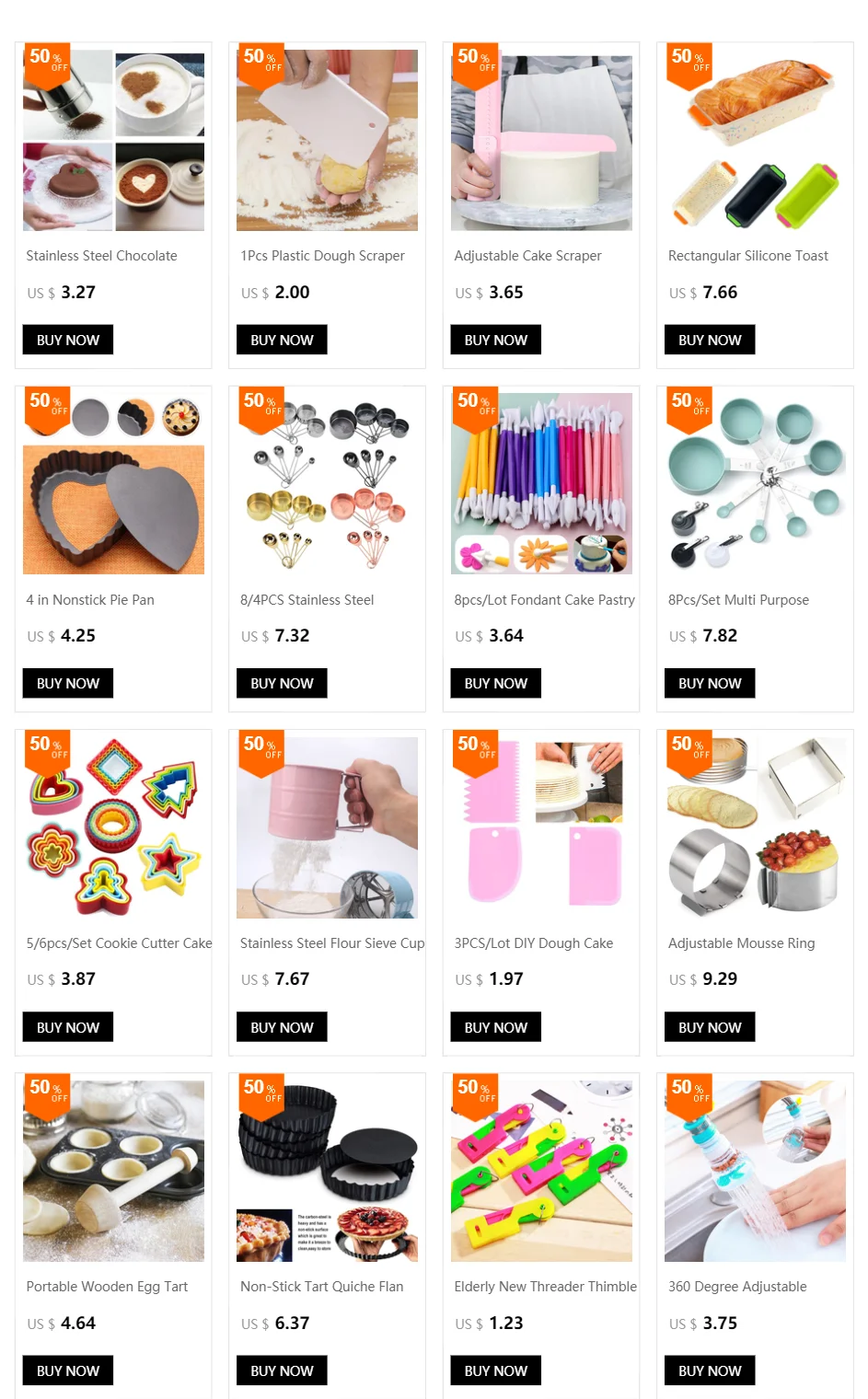Open the 360 Degree Adjustable title link
This screenshot has height=1399, width=868.
[x=737, y=1287]
